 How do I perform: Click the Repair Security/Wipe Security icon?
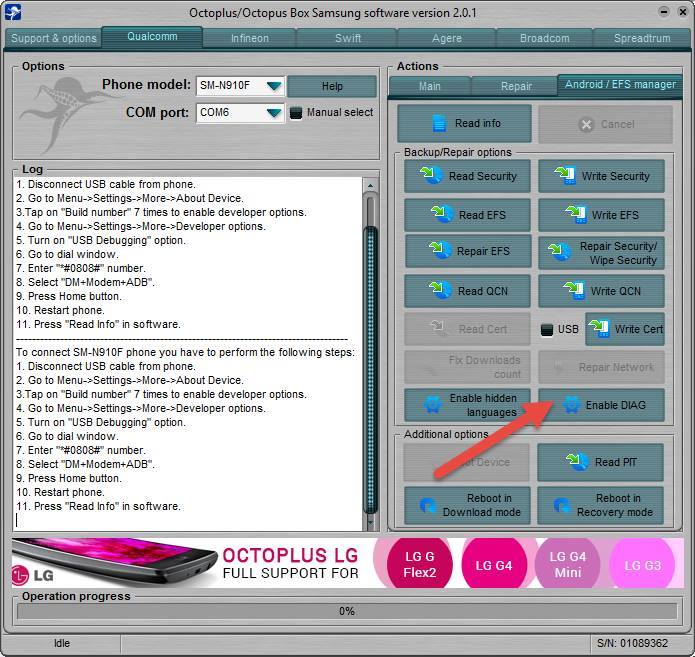pos(559,252)
